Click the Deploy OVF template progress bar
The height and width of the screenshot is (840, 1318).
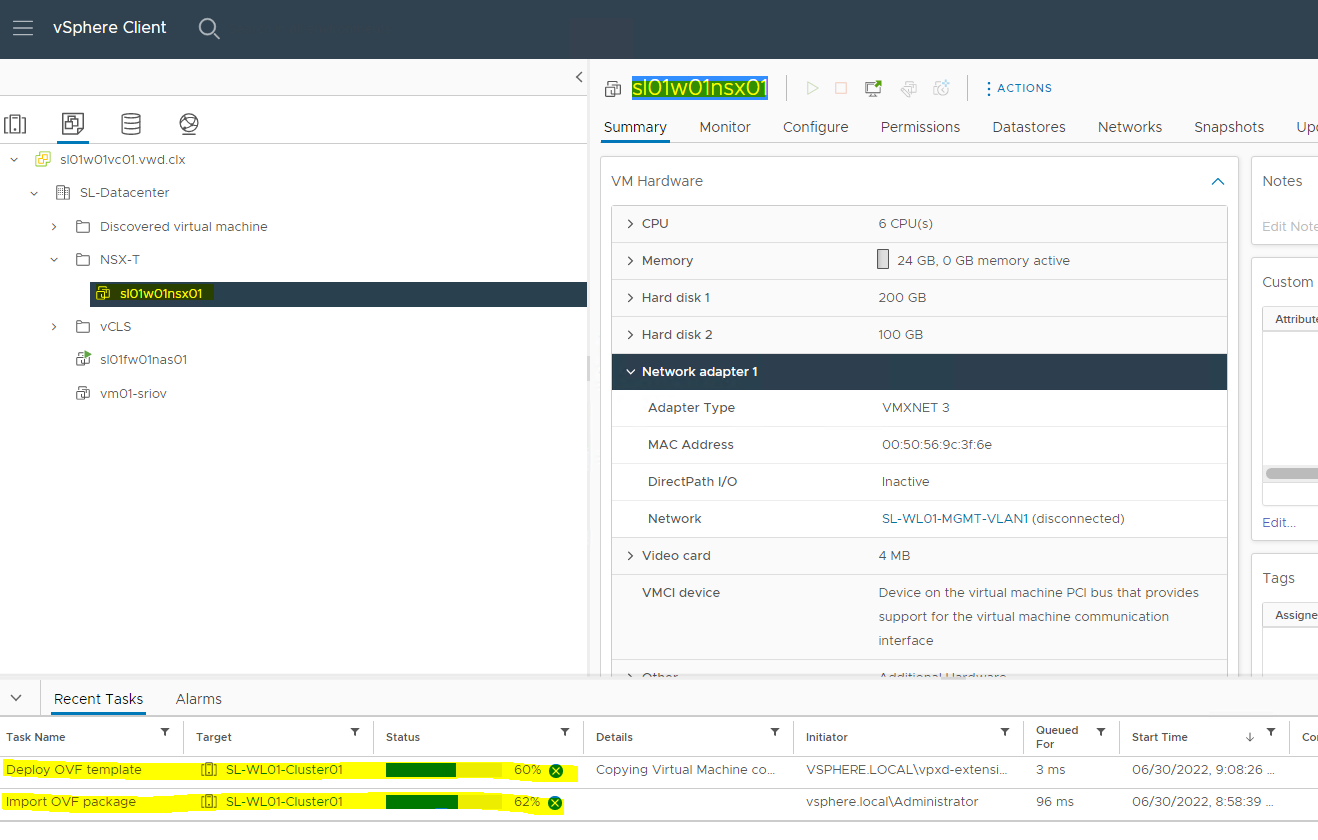pos(444,770)
